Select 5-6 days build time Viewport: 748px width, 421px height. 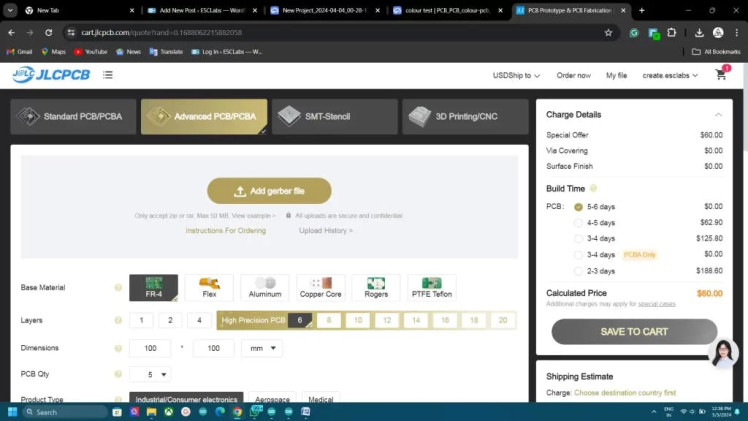point(578,207)
